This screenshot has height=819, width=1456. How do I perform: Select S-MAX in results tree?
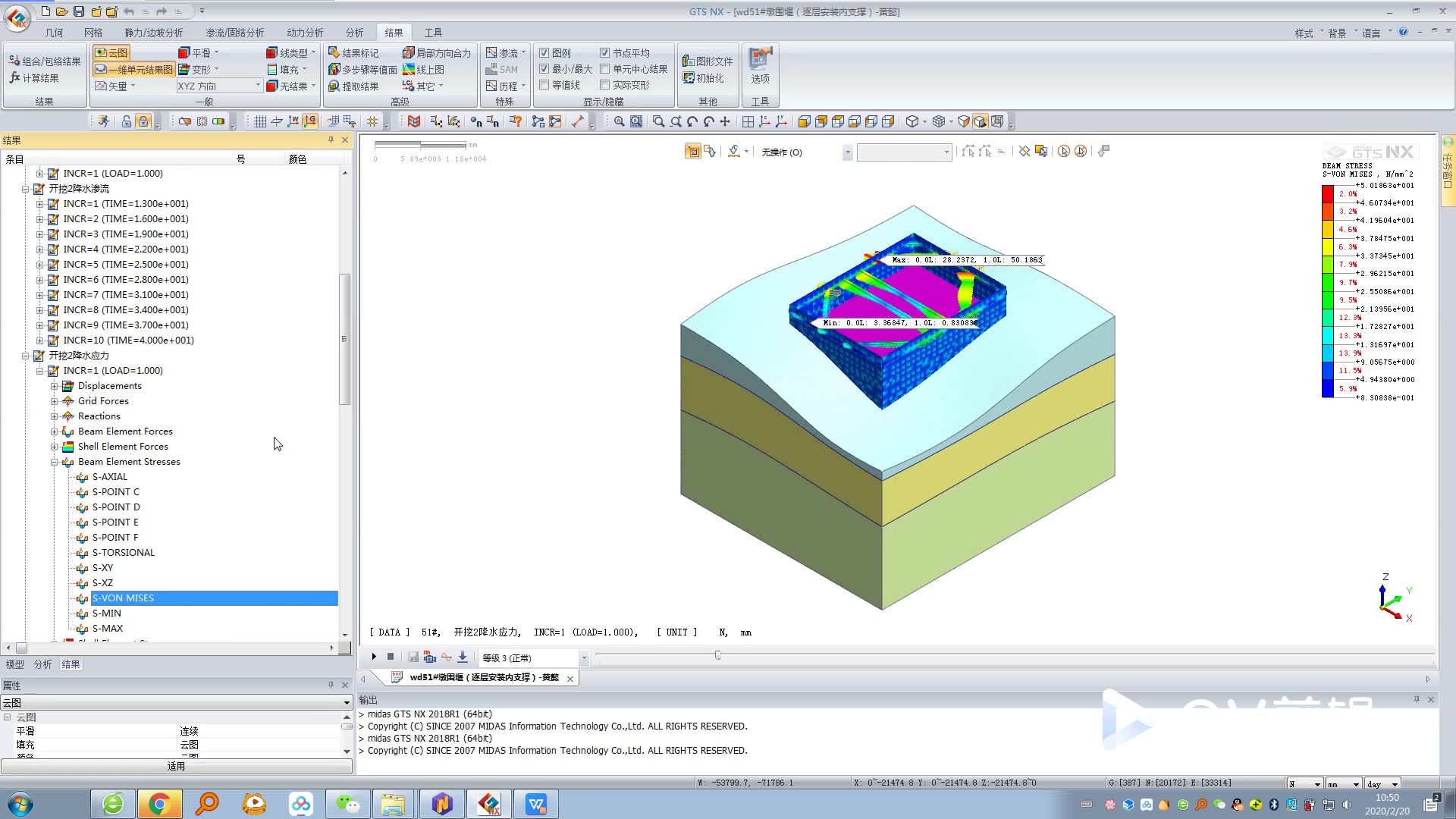pyautogui.click(x=108, y=629)
